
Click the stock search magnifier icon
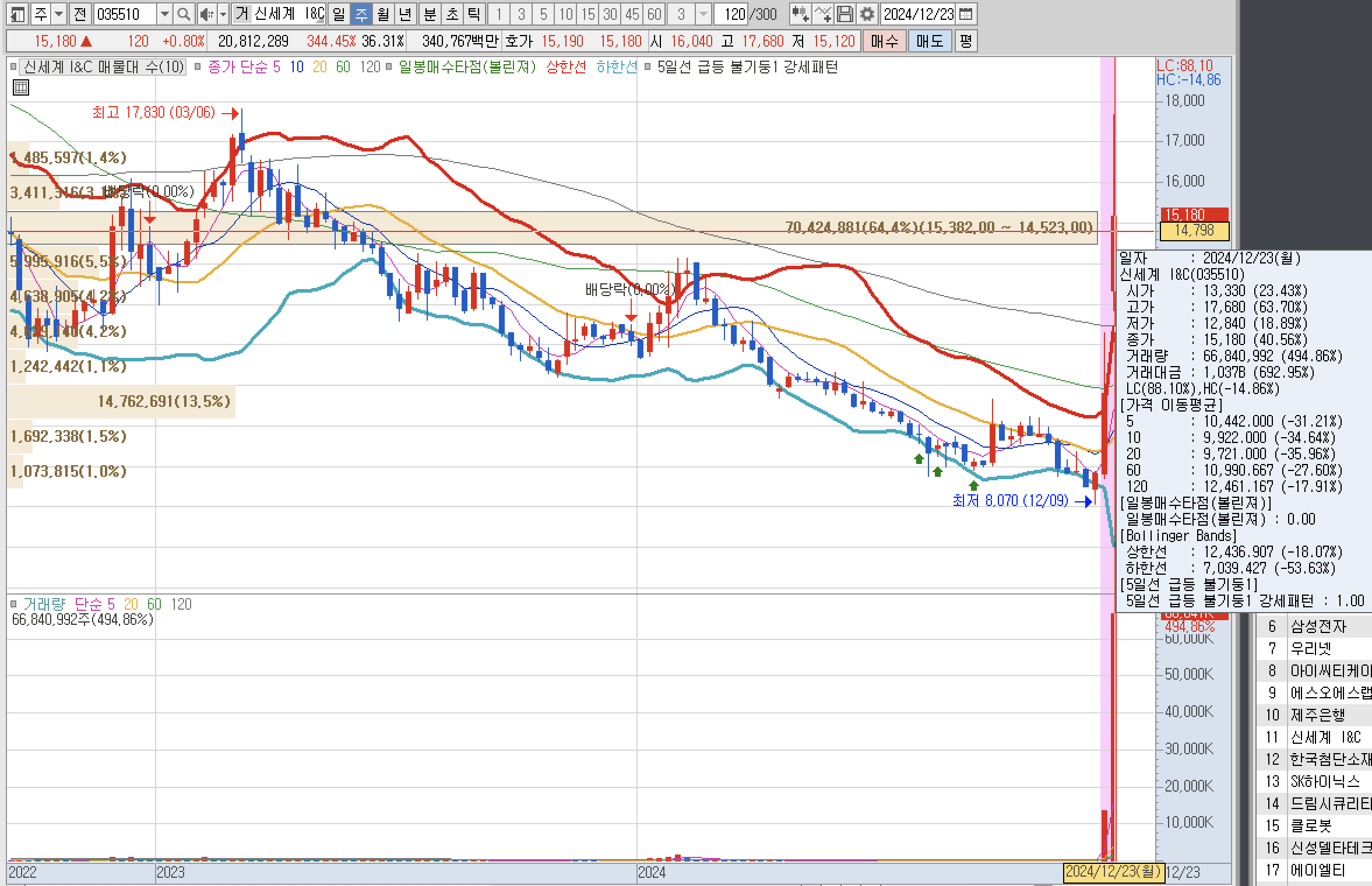[x=184, y=14]
